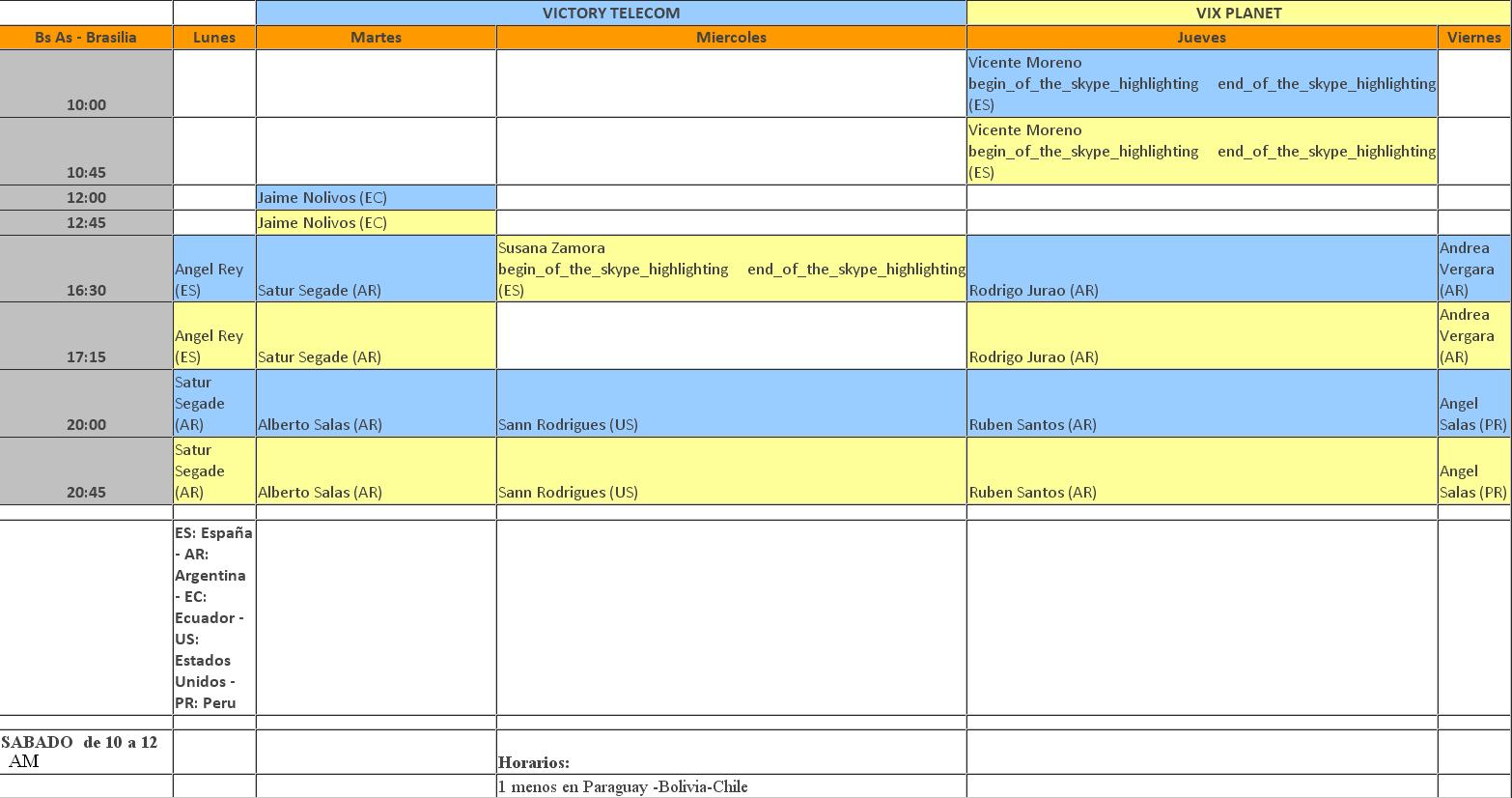The height and width of the screenshot is (798, 1512).
Task: Click the Bs As - Brasilia column header
Action: [86, 38]
